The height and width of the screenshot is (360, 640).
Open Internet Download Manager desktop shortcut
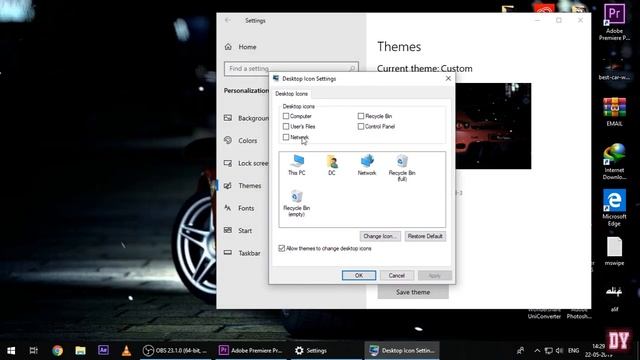click(614, 162)
